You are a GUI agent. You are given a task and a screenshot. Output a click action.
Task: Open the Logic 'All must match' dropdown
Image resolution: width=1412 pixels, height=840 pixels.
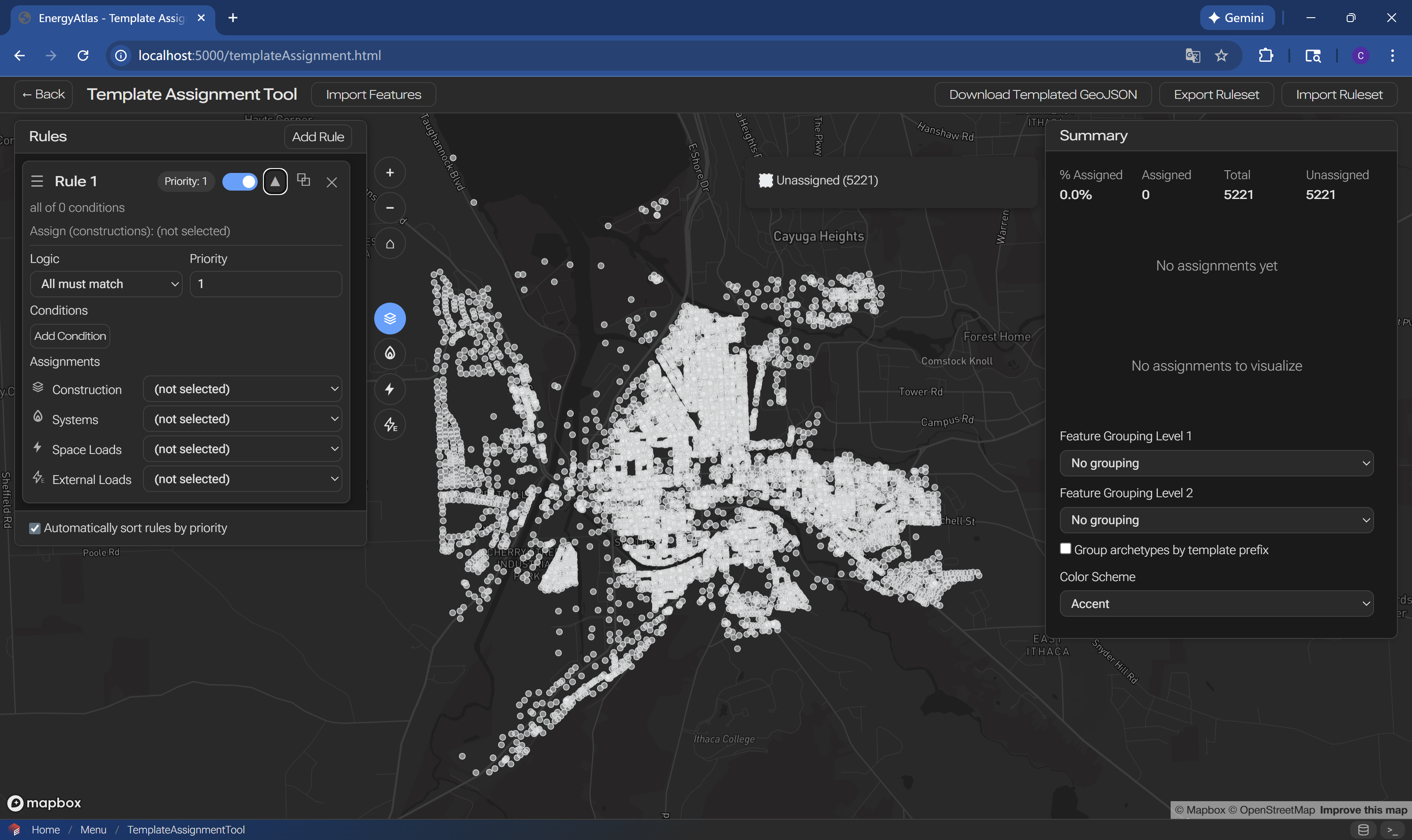click(x=106, y=284)
